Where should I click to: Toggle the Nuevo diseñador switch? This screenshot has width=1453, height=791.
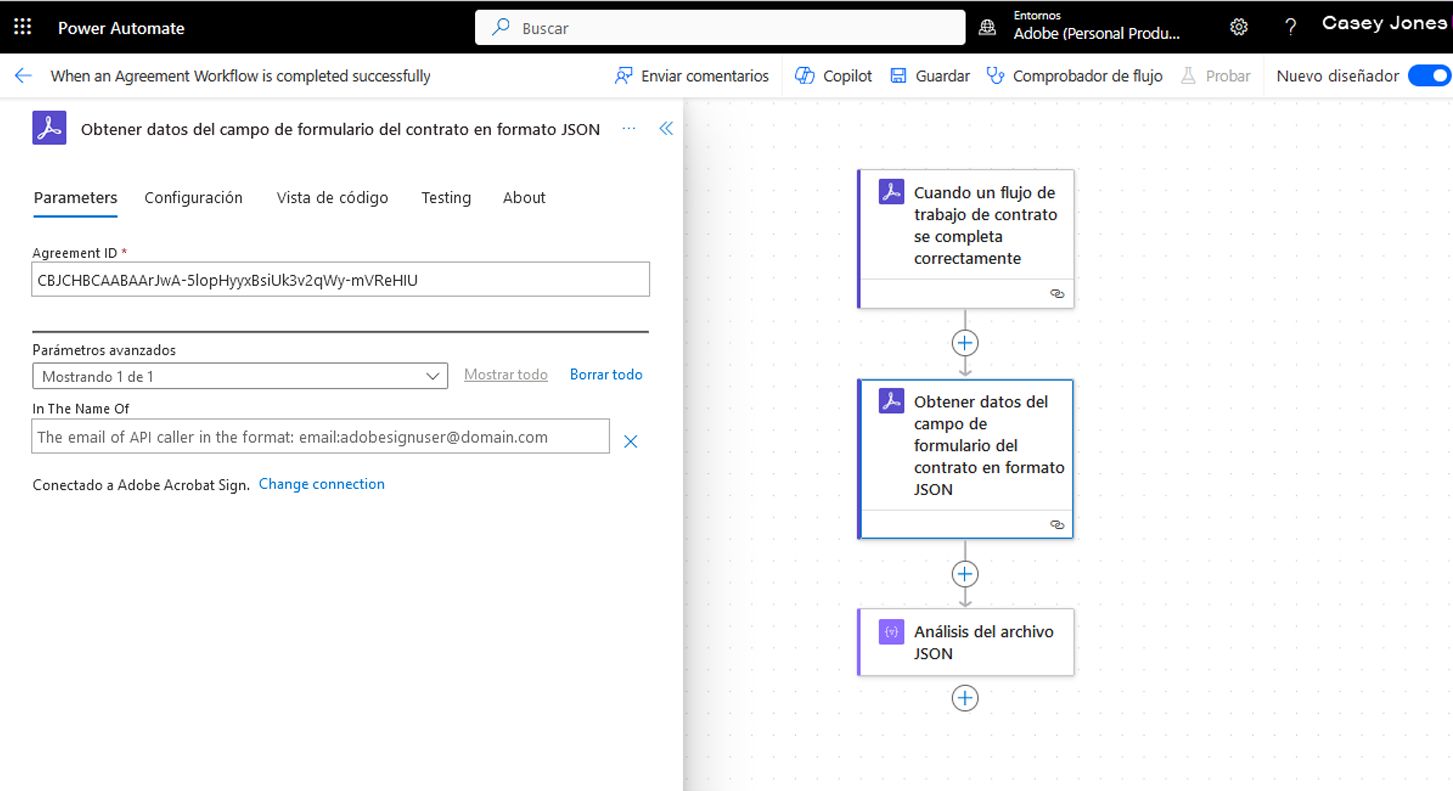1429,75
